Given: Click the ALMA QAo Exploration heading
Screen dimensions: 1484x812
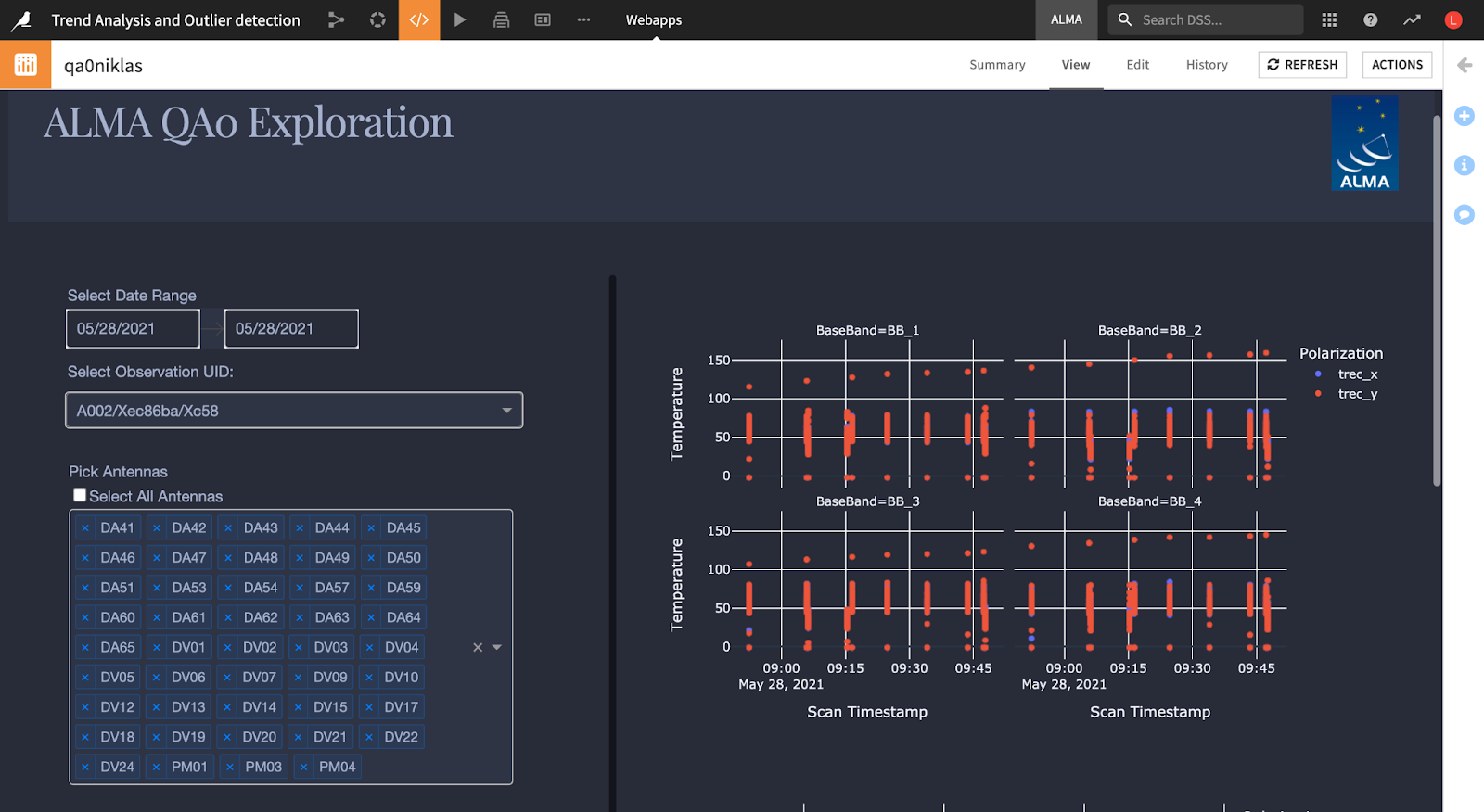Looking at the screenshot, I should tap(249, 122).
